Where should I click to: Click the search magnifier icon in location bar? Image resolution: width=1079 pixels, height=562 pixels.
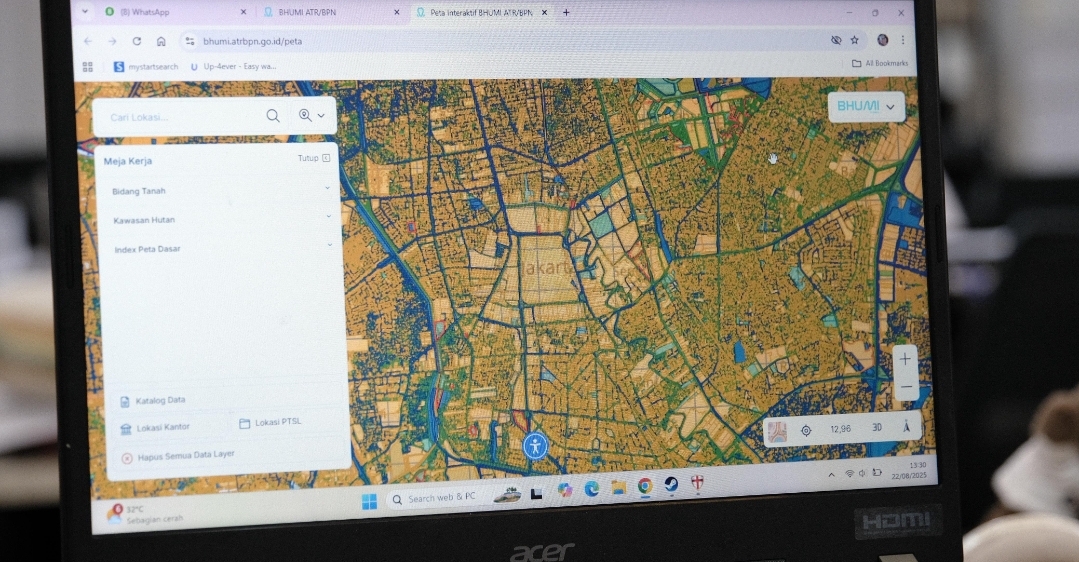coord(273,116)
